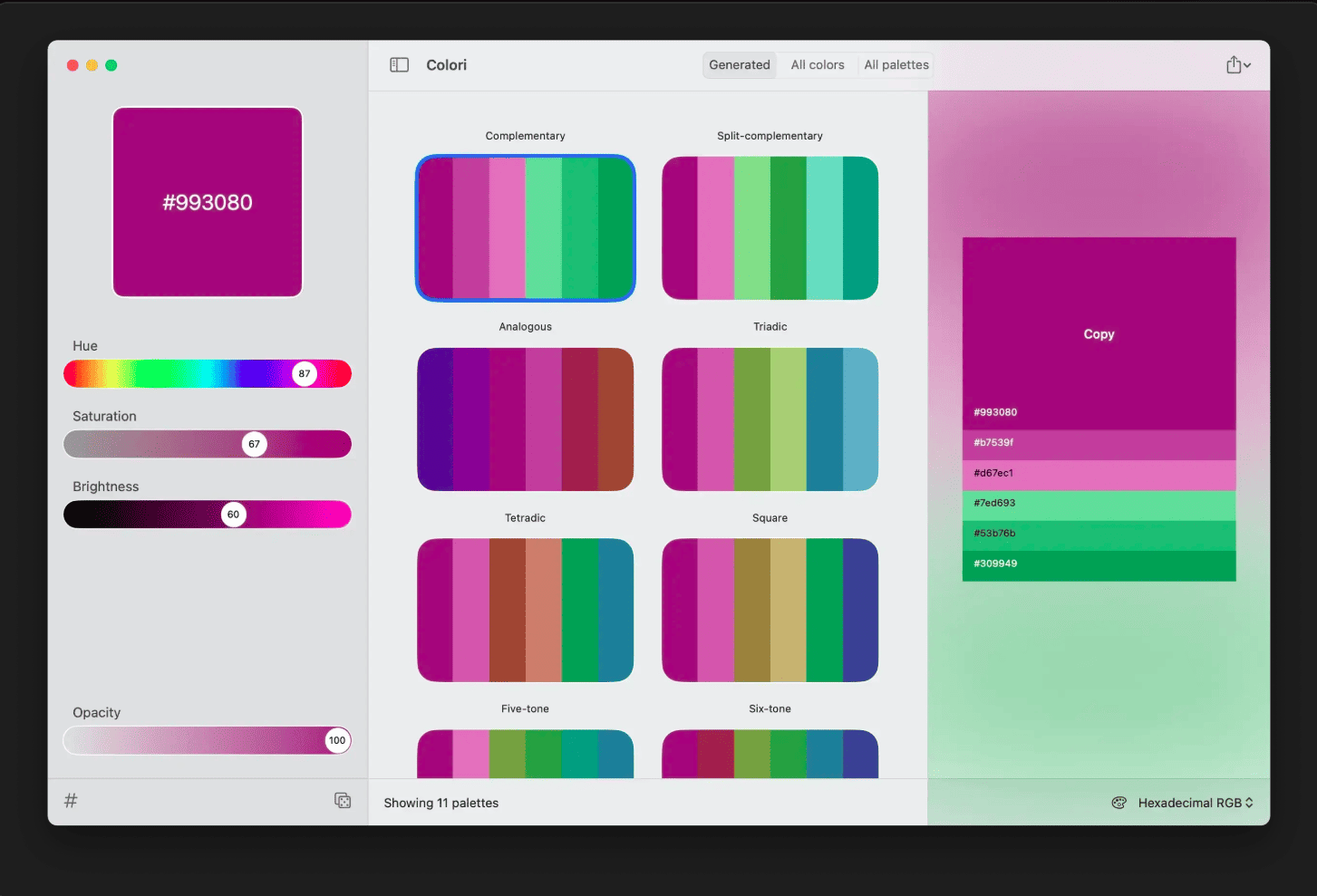This screenshot has height=896, width=1317.
Task: Click the green fullscreen window button
Action: point(111,65)
